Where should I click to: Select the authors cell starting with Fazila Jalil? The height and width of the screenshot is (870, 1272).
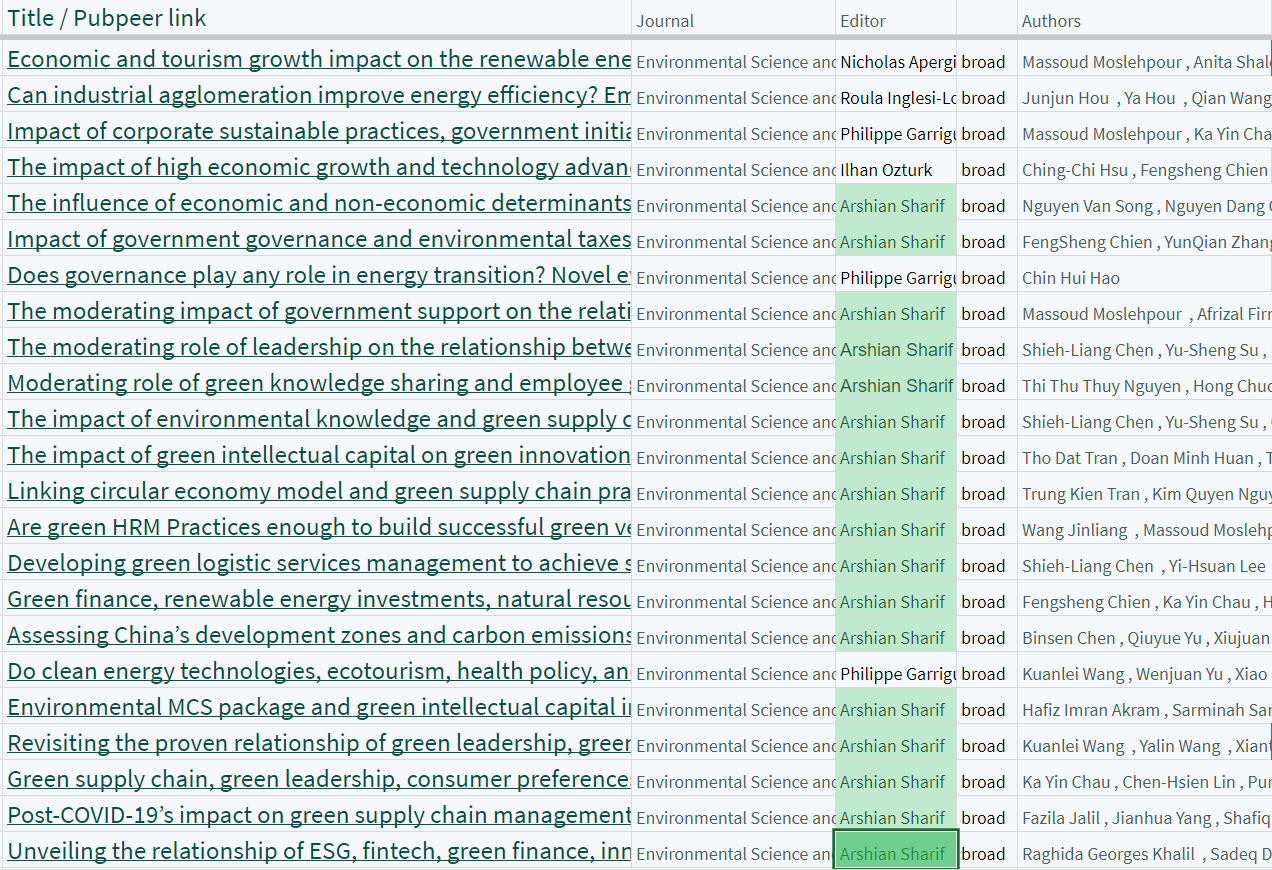(1144, 818)
